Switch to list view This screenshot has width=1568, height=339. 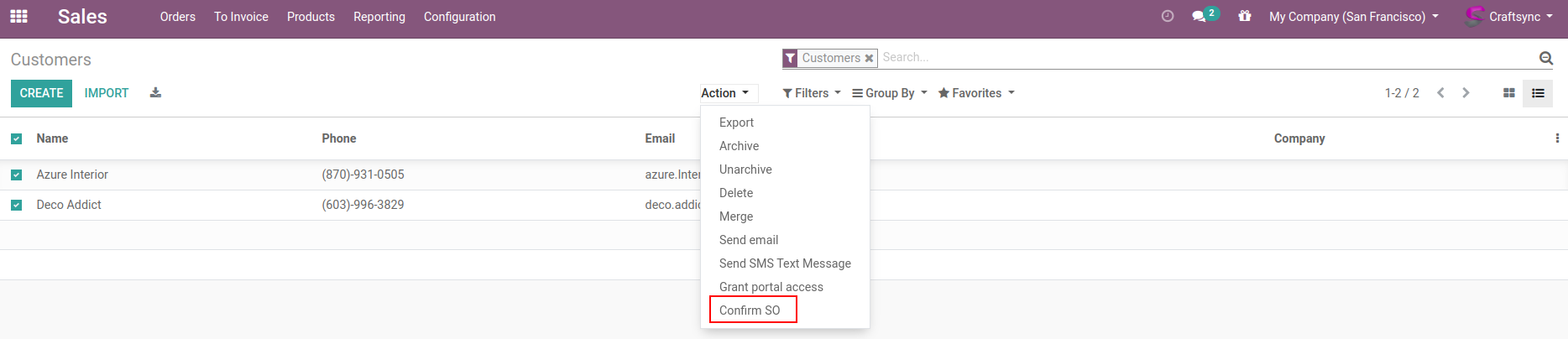(x=1538, y=93)
